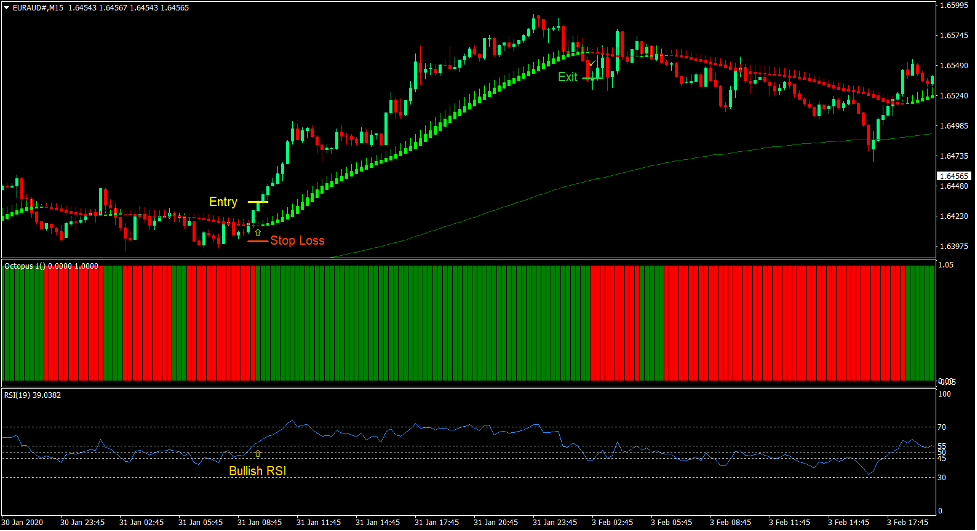This screenshot has width=977, height=531.
Task: Select the Exit text label
Action: pyautogui.click(x=567, y=77)
